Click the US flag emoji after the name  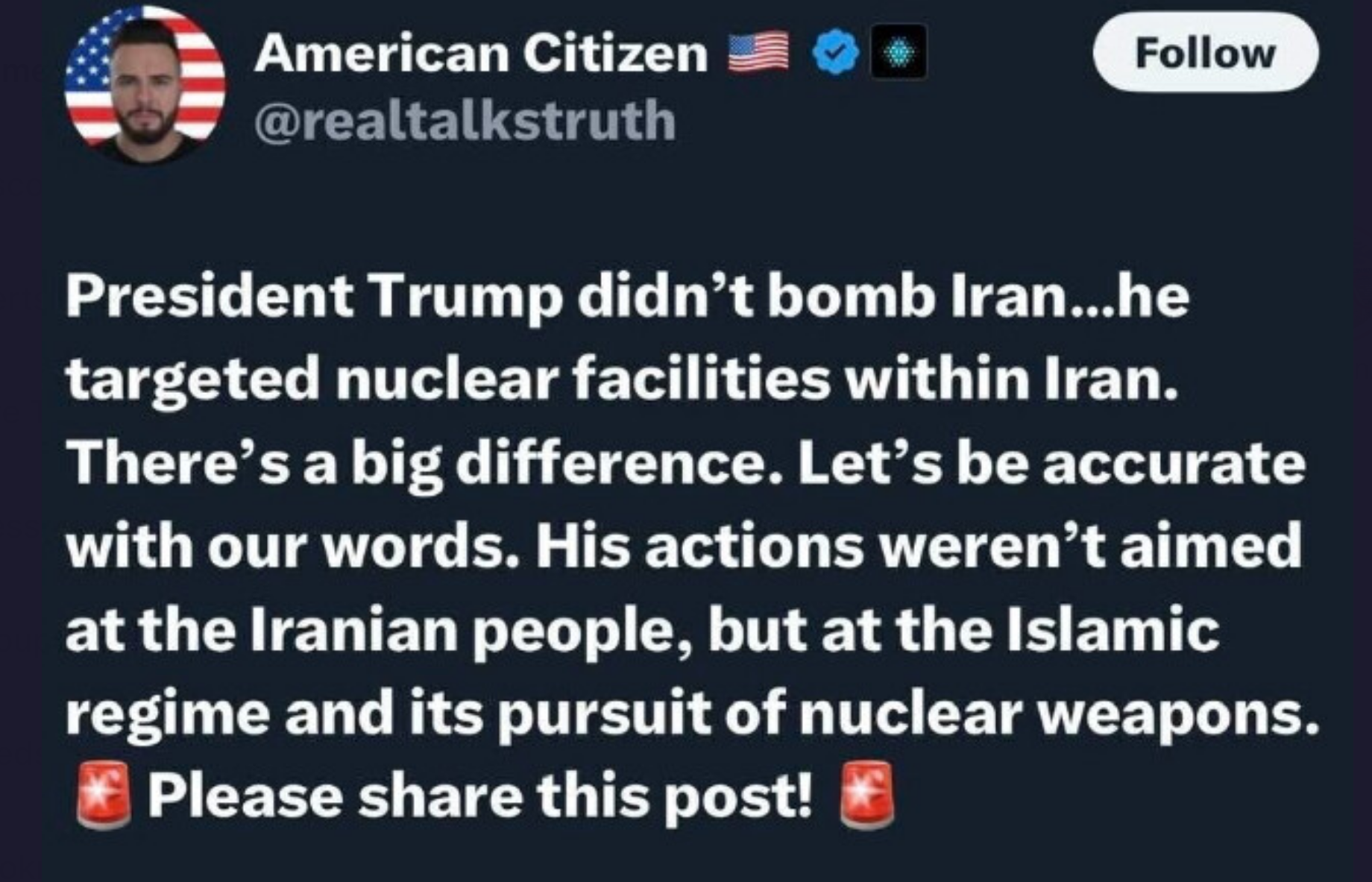coord(758,52)
